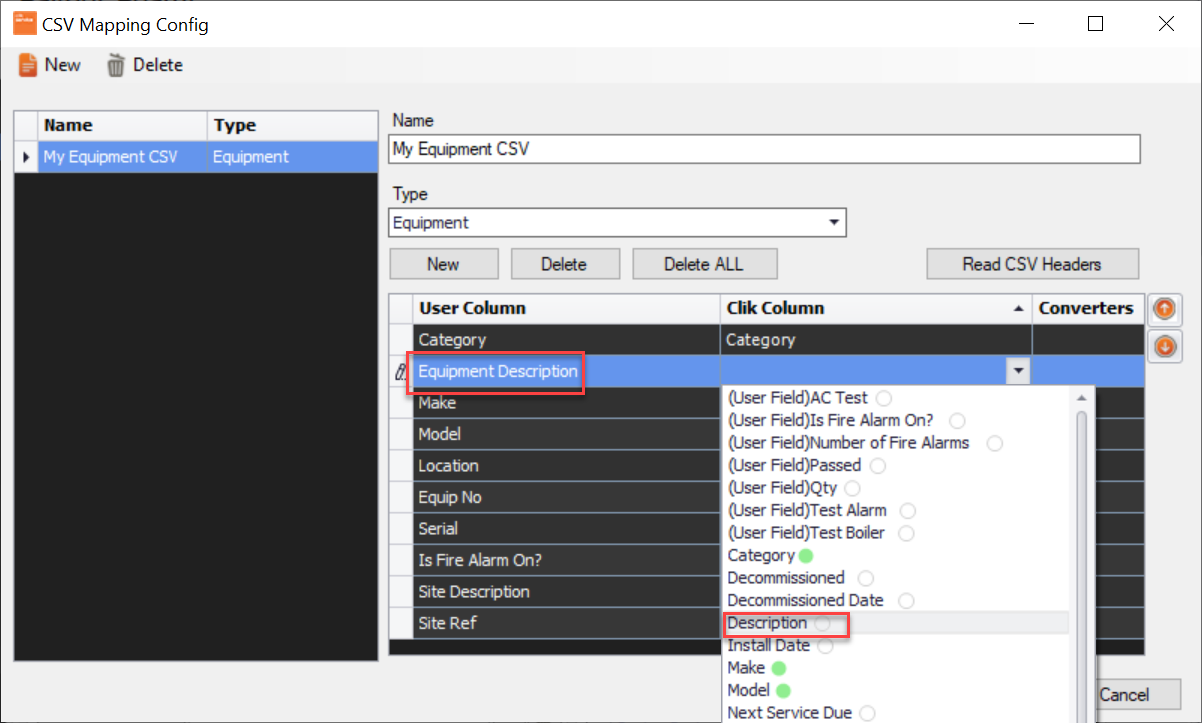Toggle Clik Column dropdown arrow on Equipment Description row
Viewport: 1202px width, 723px height.
[x=1018, y=371]
